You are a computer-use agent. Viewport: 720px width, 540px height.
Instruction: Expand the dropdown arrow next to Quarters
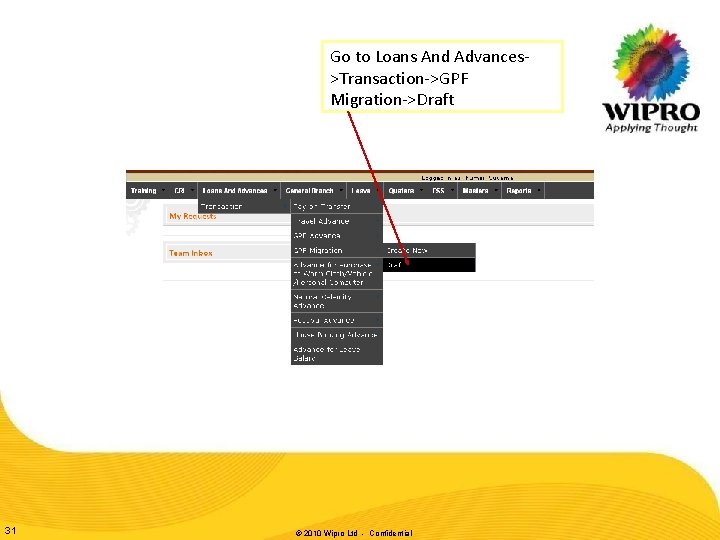point(421,190)
